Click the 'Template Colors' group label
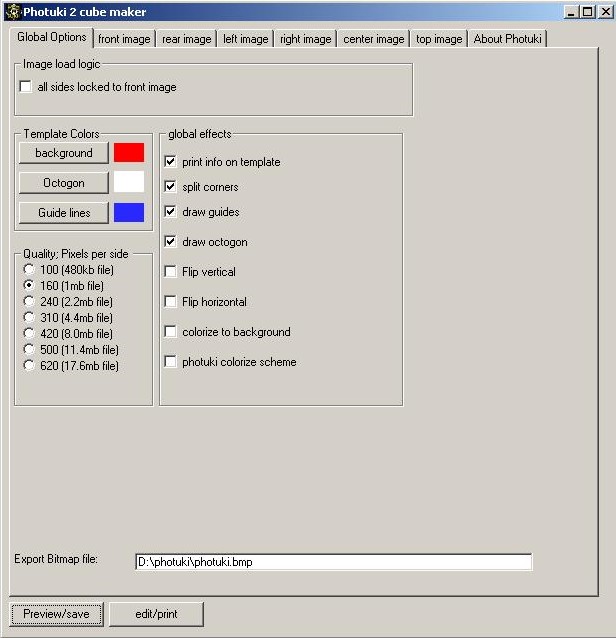Image resolution: width=616 pixels, height=638 pixels. click(61, 134)
